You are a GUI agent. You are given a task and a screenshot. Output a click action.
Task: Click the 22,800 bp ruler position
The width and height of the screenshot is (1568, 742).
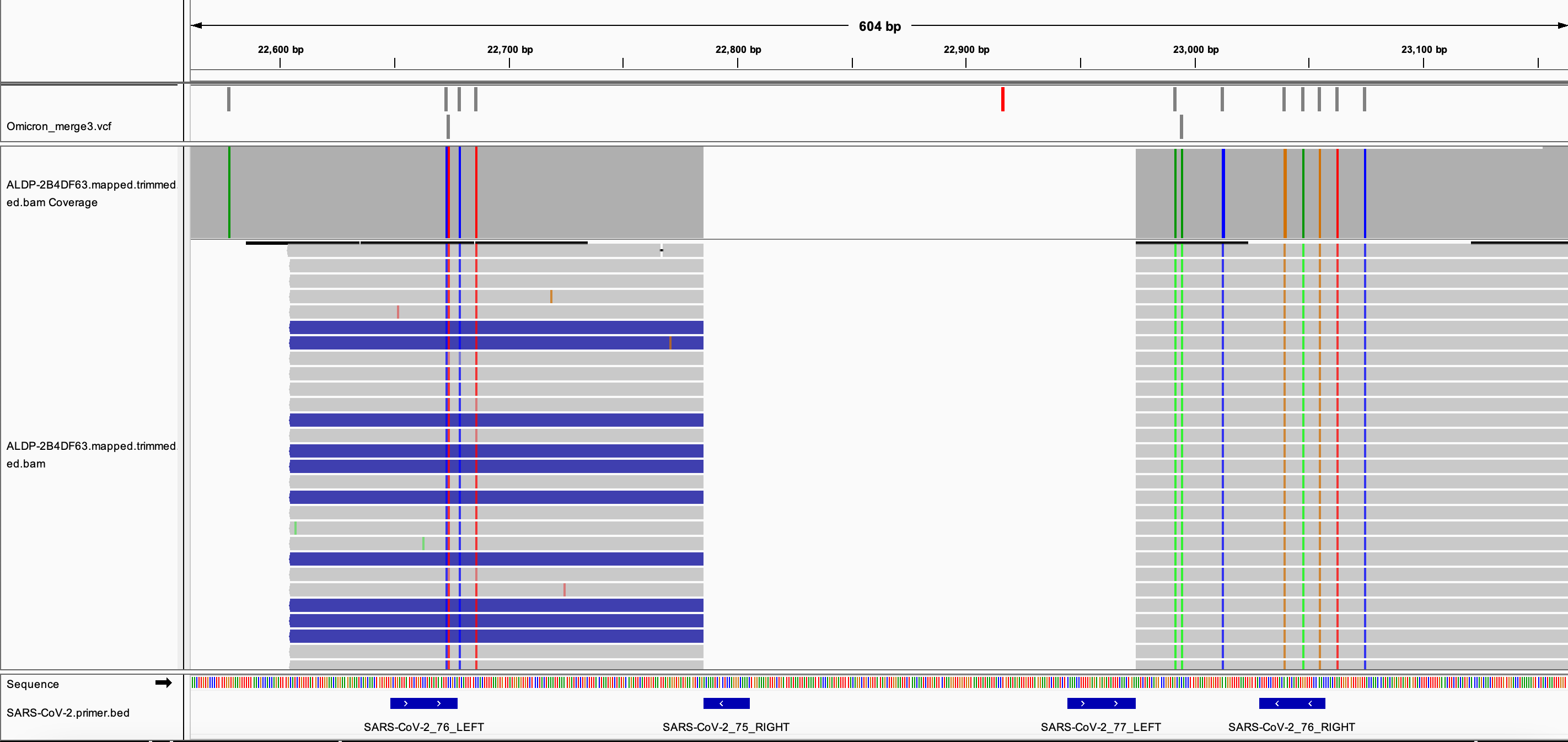click(738, 49)
